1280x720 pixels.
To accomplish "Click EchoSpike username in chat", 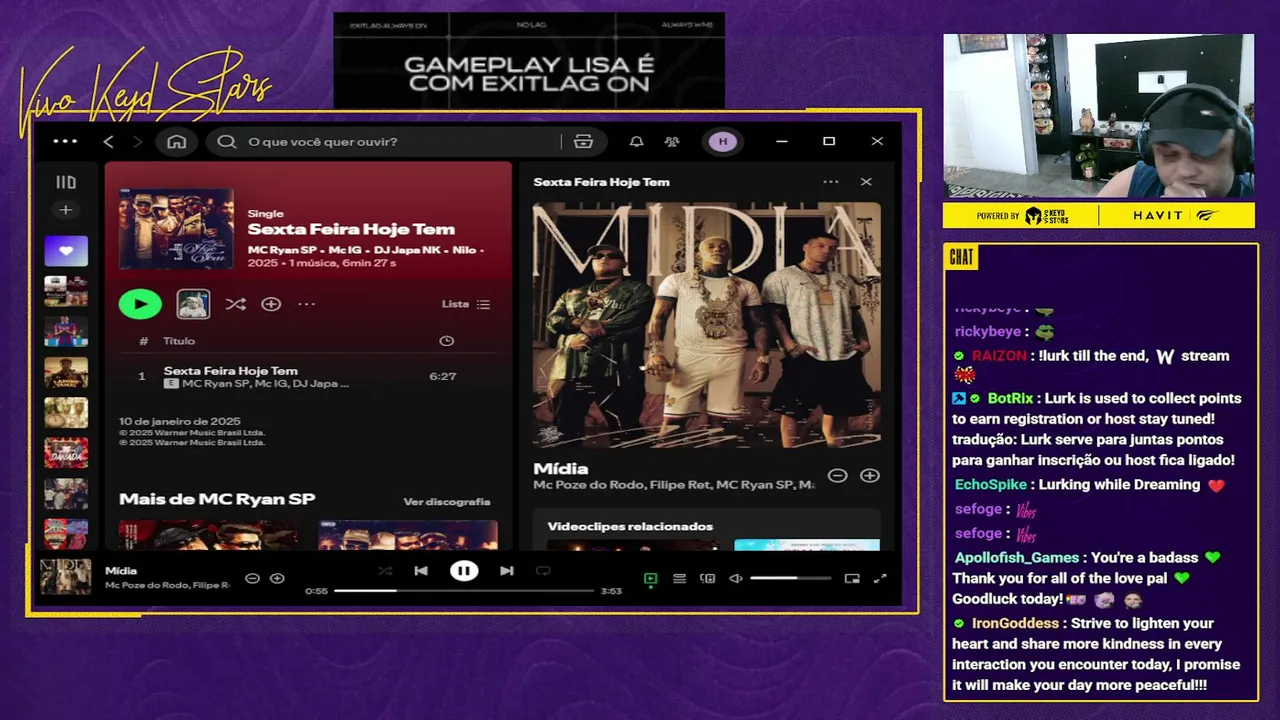I will click(991, 484).
